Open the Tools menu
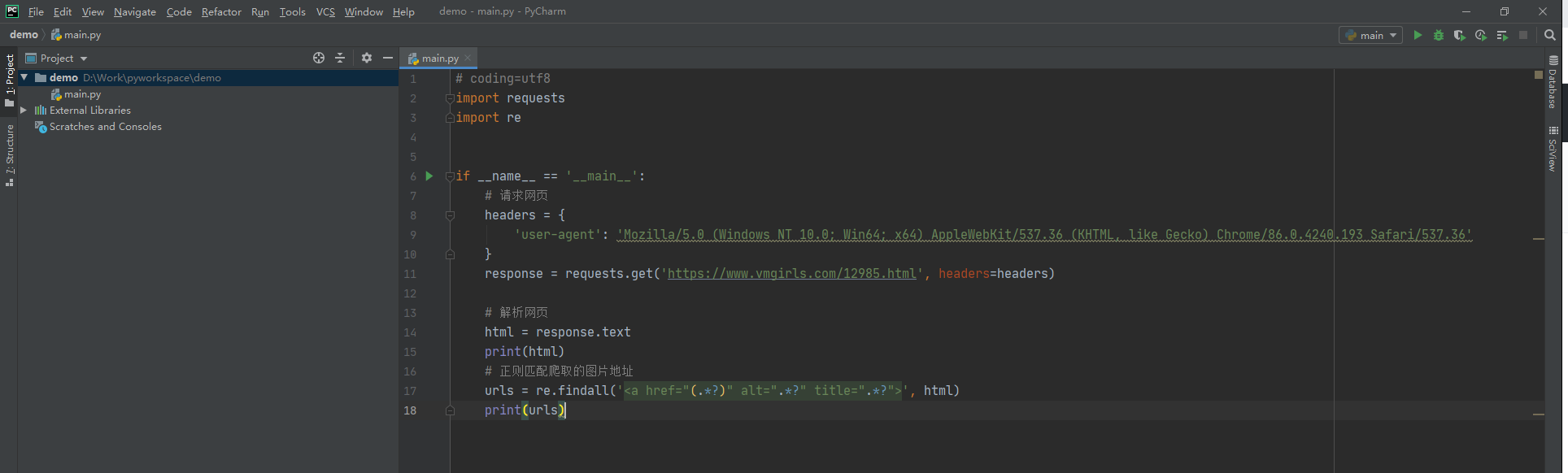Screen dimensions: 1568x473 coord(293,11)
